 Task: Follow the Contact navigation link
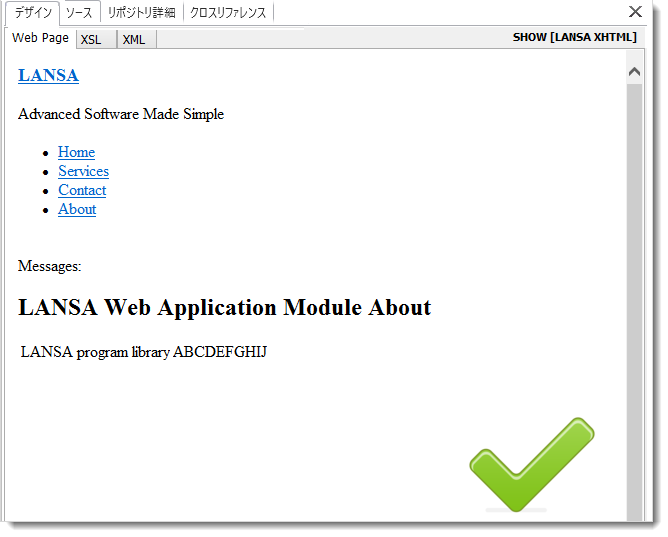(82, 190)
